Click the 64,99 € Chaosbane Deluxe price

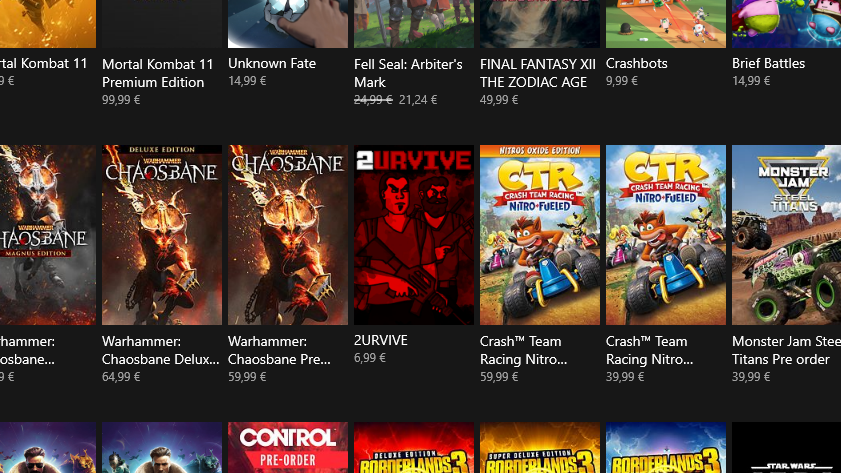pos(121,377)
